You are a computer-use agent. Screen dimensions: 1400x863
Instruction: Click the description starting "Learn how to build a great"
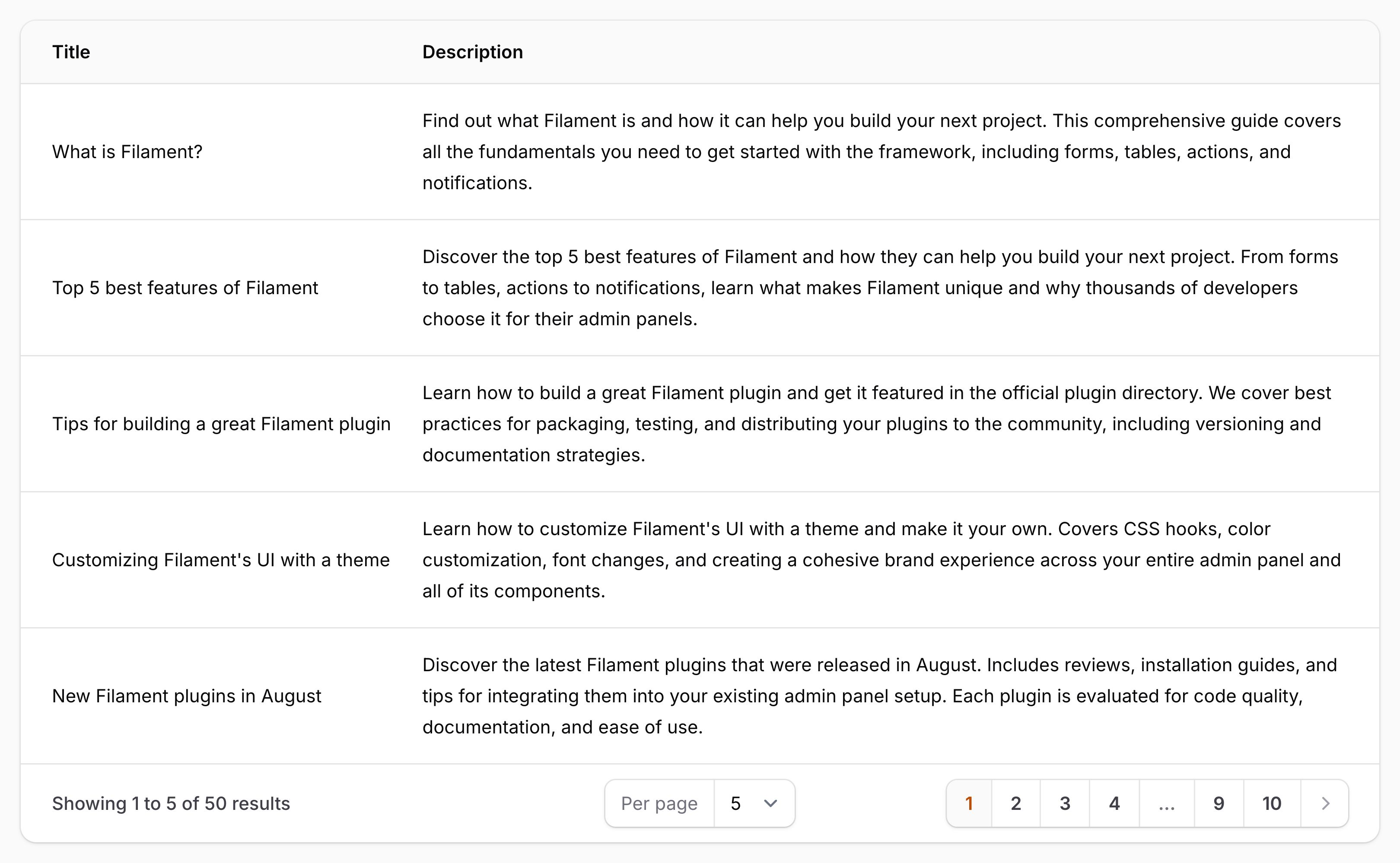(877, 424)
